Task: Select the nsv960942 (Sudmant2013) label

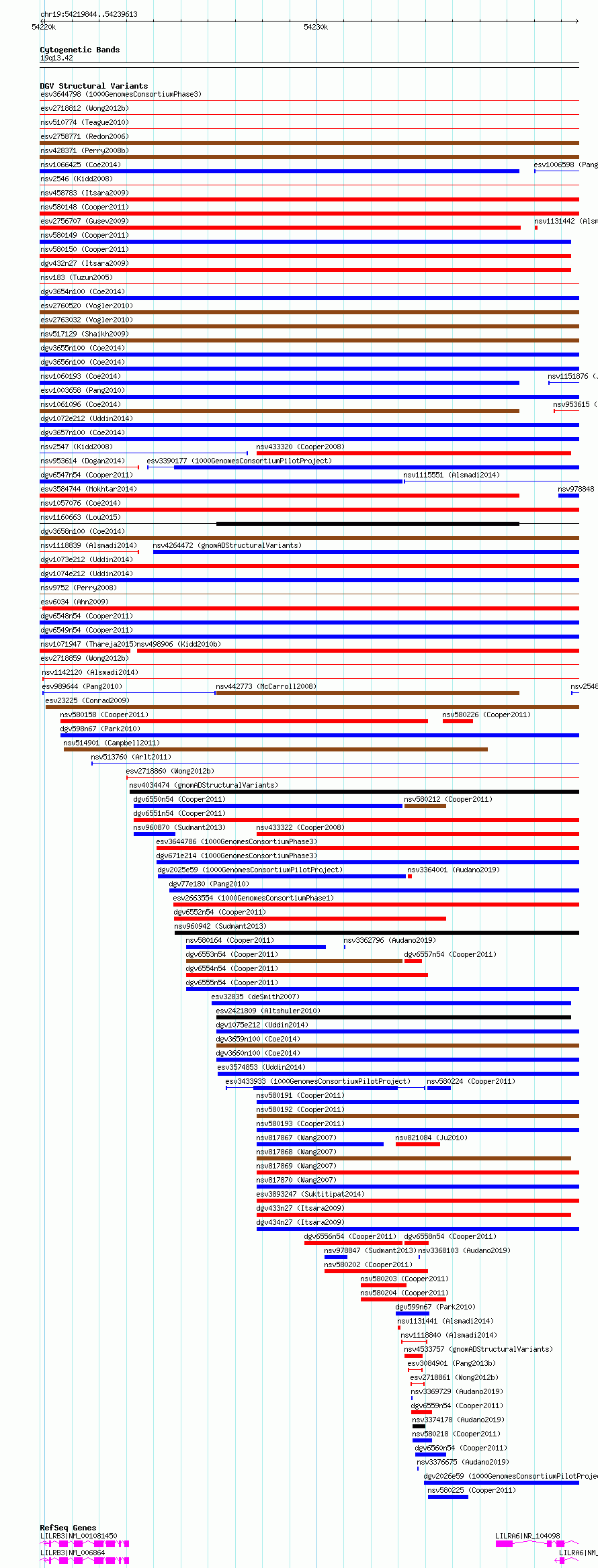Action: pos(220,926)
